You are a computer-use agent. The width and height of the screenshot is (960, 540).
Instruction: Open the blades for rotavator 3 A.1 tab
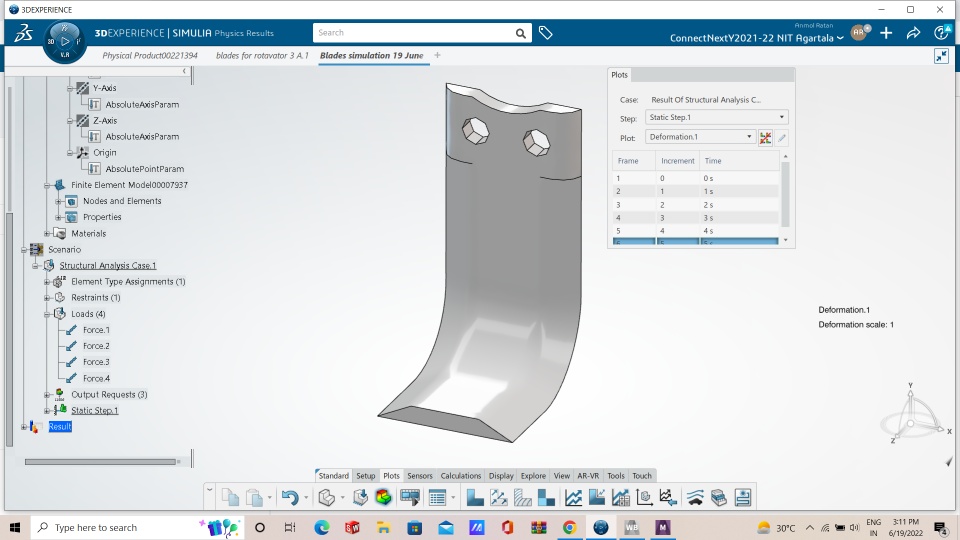coord(262,55)
